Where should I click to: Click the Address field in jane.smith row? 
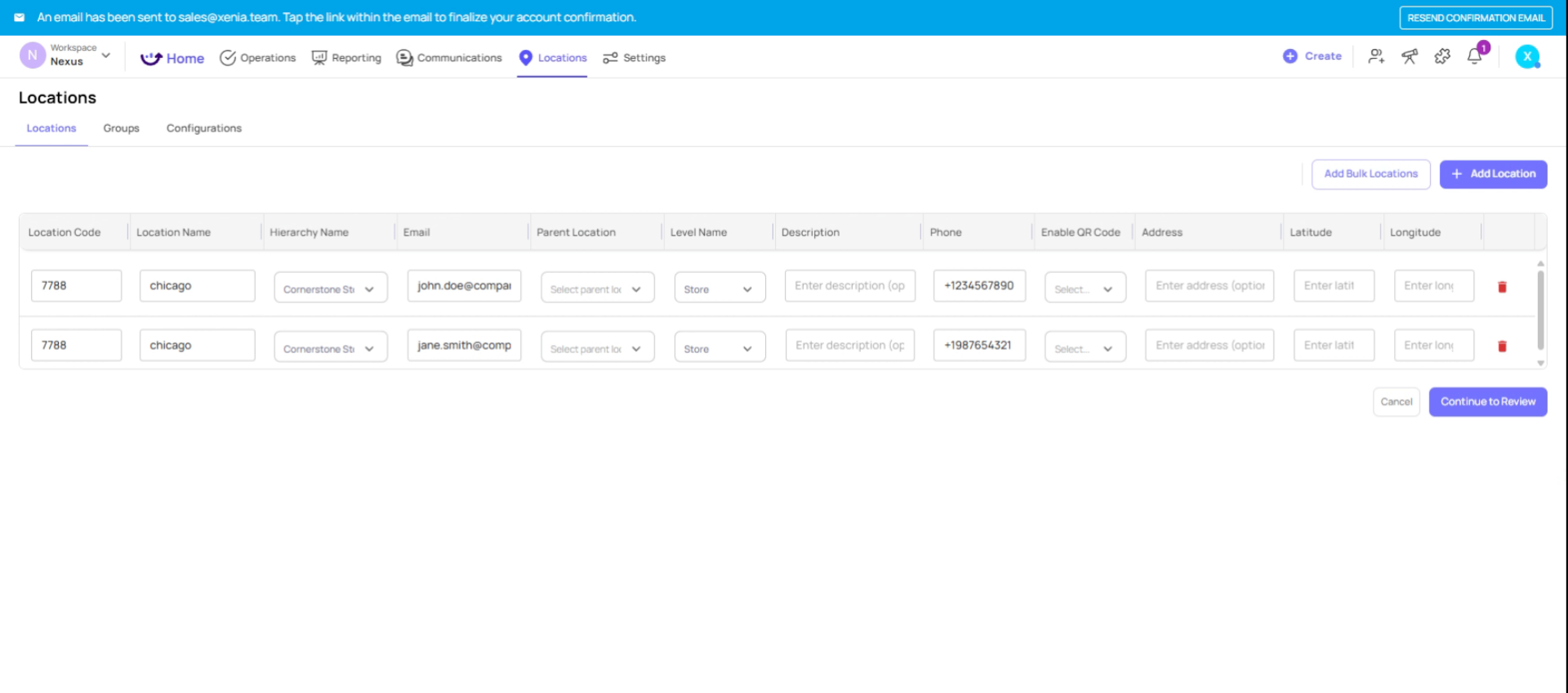1209,346
